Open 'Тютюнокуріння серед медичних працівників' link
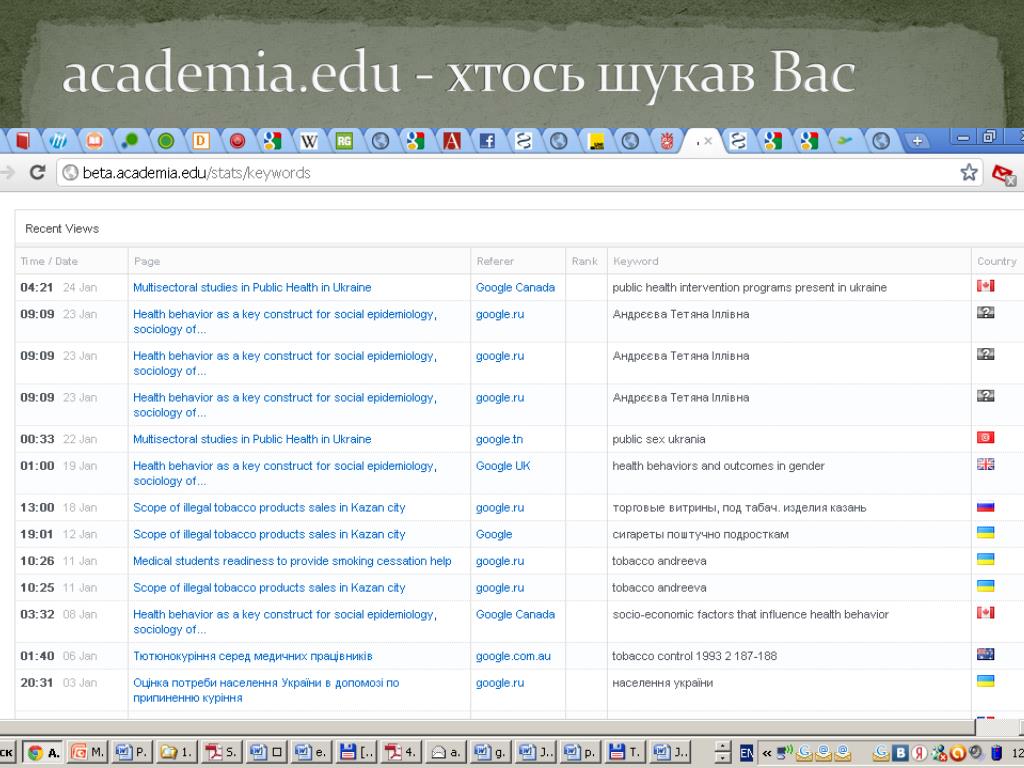The image size is (1024, 768). tap(253, 656)
